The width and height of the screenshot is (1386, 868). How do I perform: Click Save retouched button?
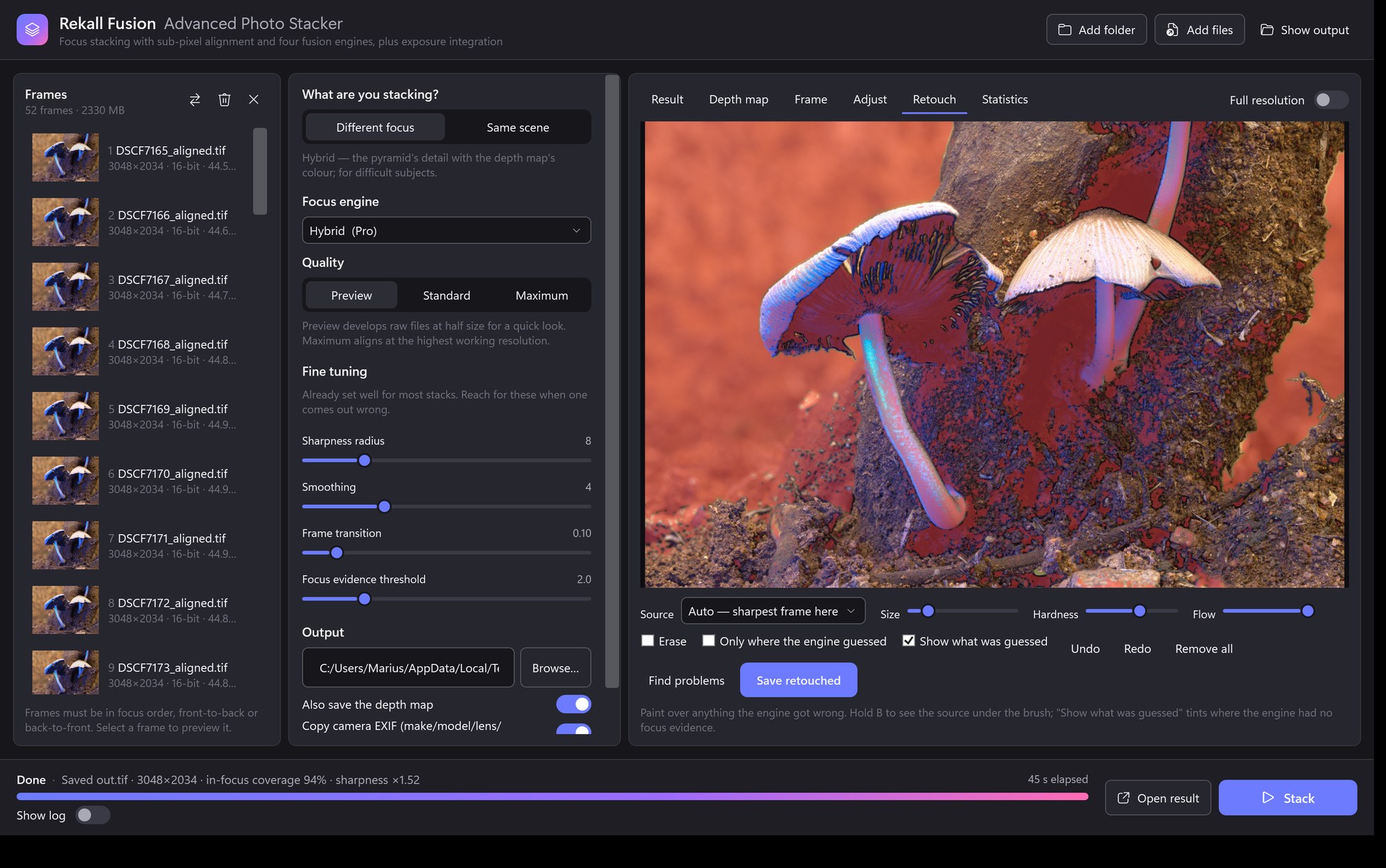798,680
